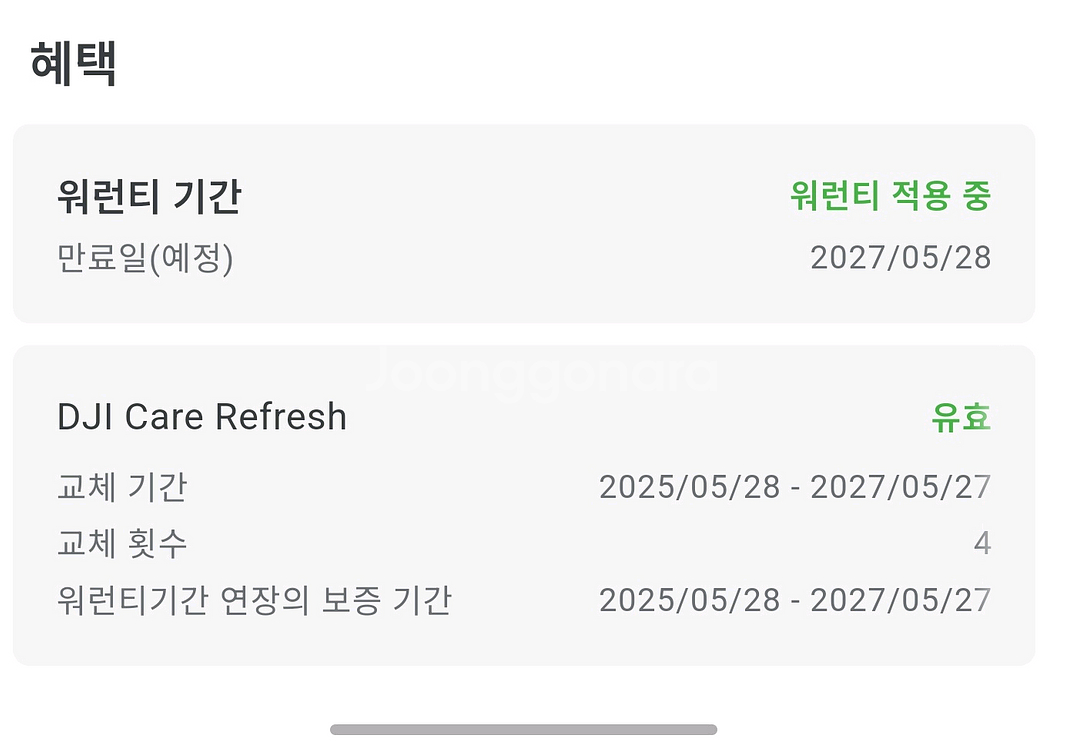Select the 교체 횟수 label
1079x750 pixels.
[122, 544]
